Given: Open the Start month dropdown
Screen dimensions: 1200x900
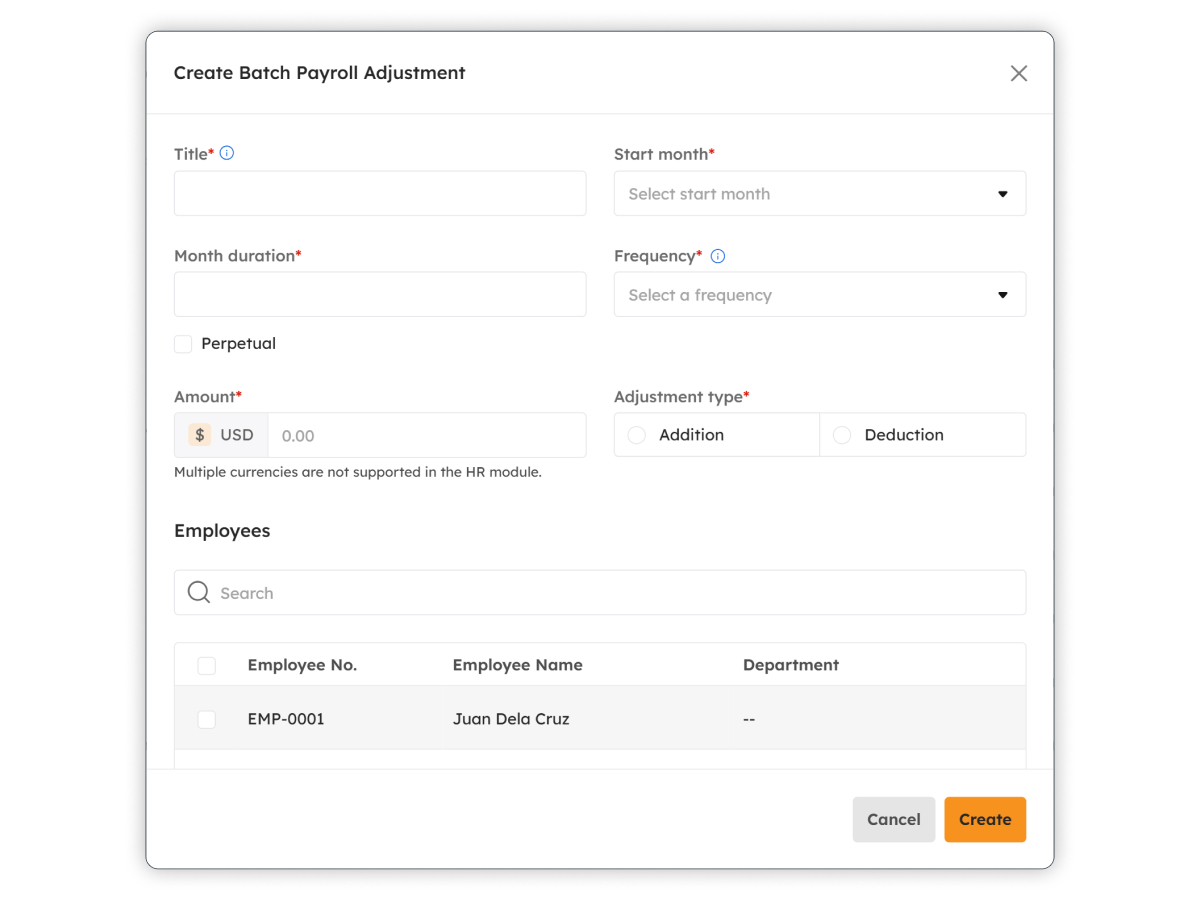Looking at the screenshot, I should pyautogui.click(x=820, y=193).
